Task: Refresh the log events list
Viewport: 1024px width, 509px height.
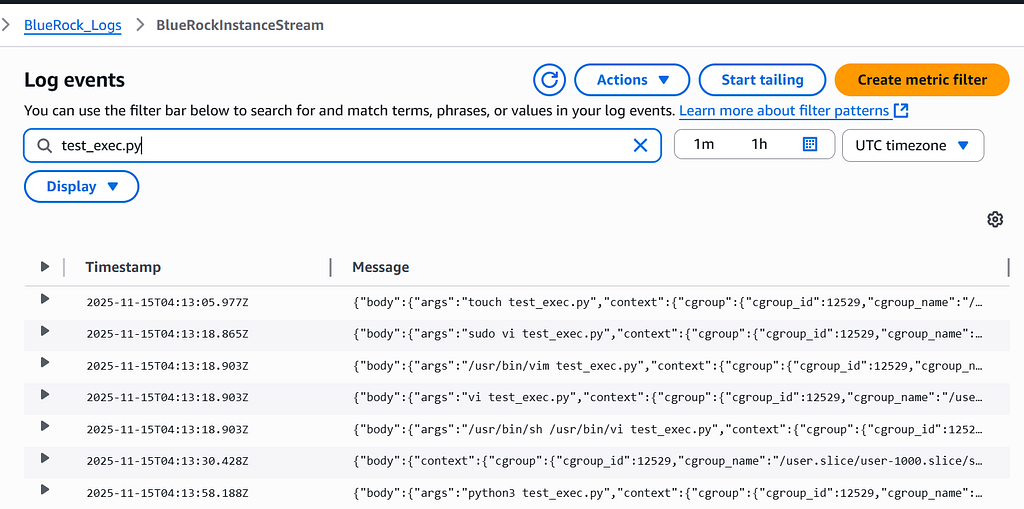Action: coord(549,80)
